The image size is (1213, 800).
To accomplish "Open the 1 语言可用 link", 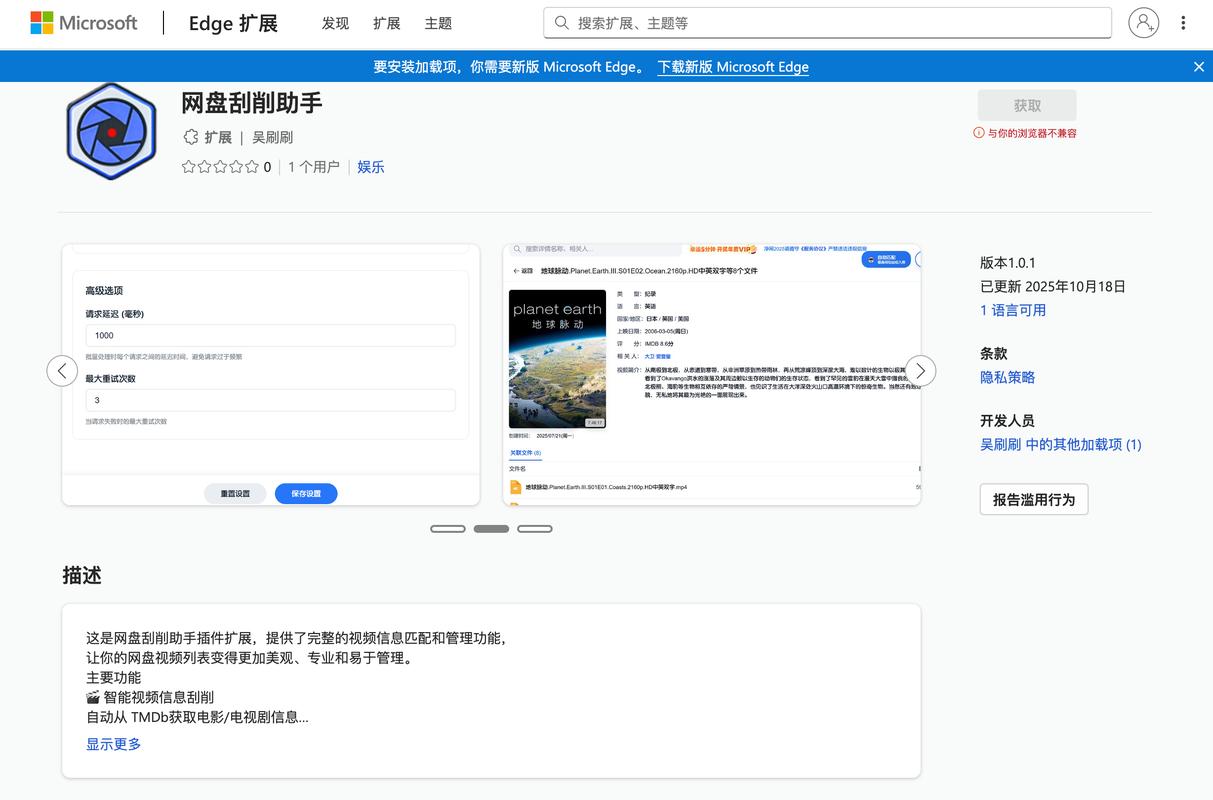I will coord(1013,310).
